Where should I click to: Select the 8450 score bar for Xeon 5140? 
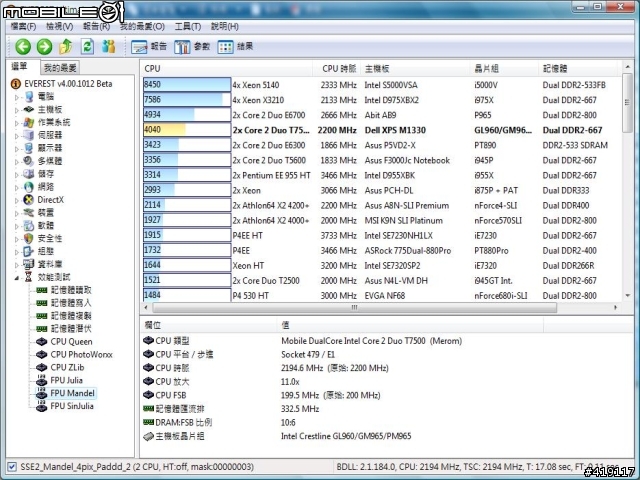(187, 84)
